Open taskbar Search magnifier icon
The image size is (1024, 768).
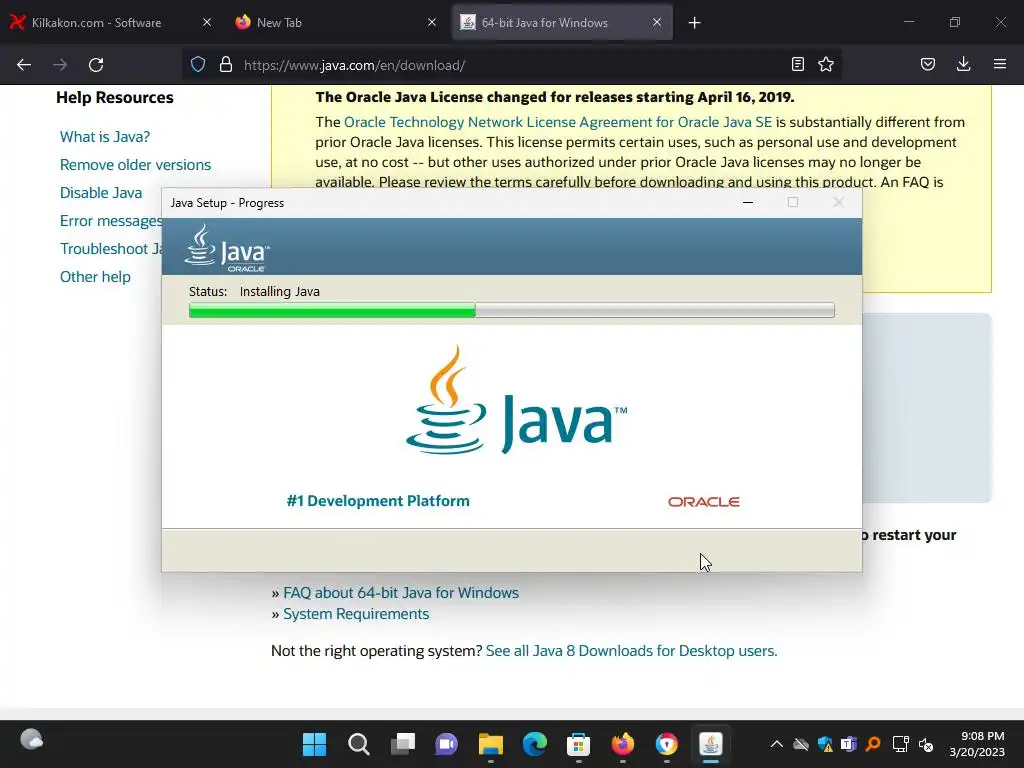coord(359,744)
